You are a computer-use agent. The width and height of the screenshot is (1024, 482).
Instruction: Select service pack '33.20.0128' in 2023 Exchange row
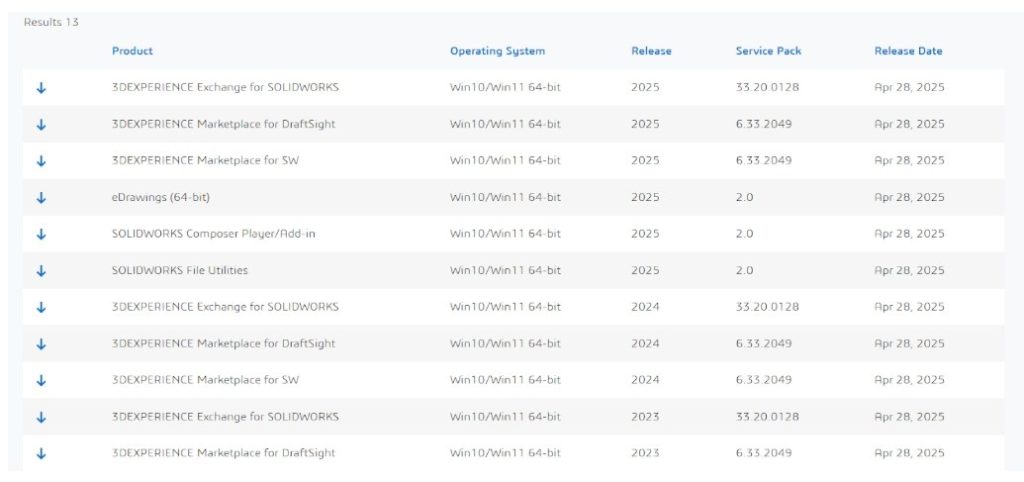coord(767,416)
